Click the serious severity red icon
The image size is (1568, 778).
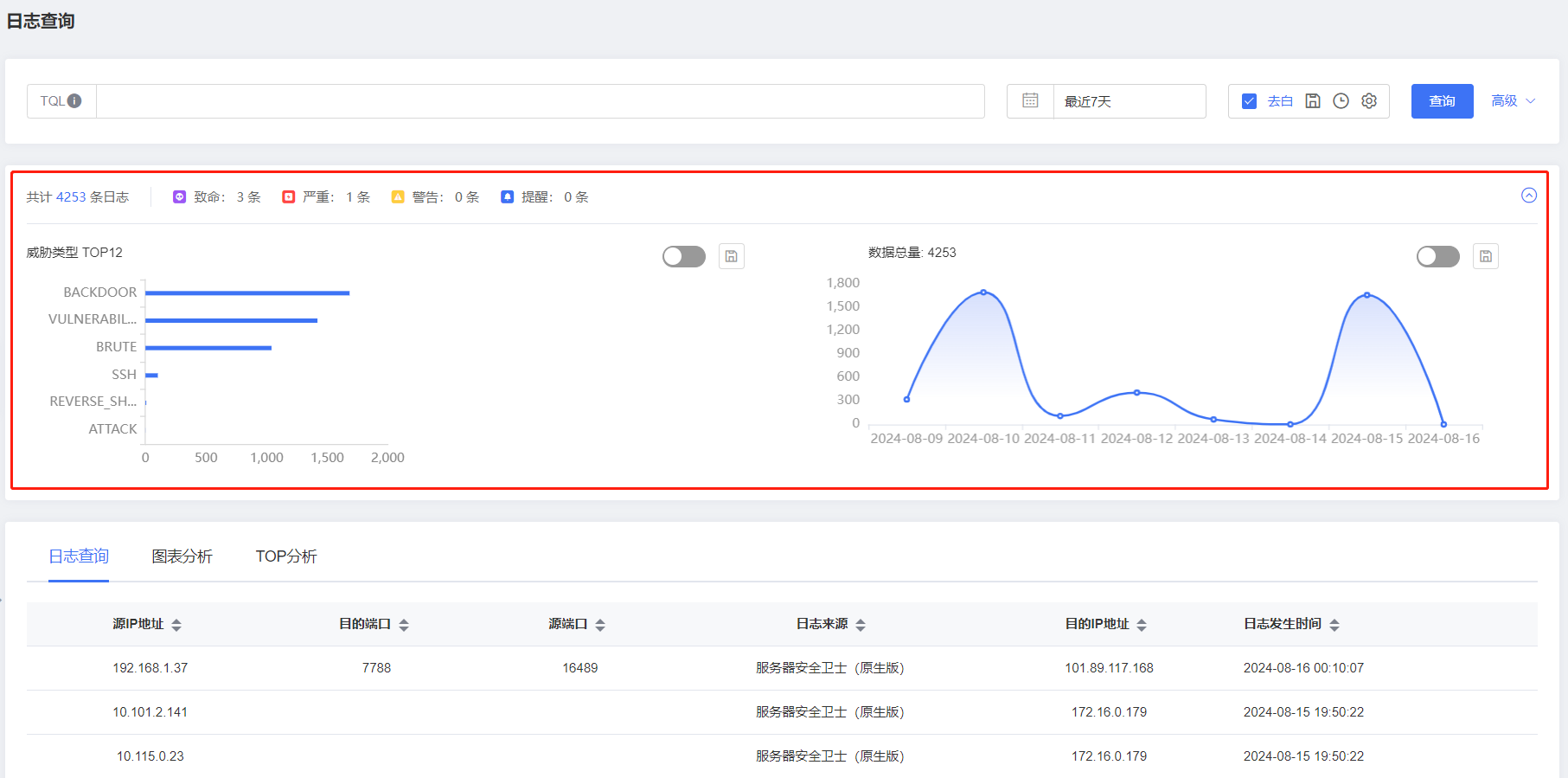[289, 197]
